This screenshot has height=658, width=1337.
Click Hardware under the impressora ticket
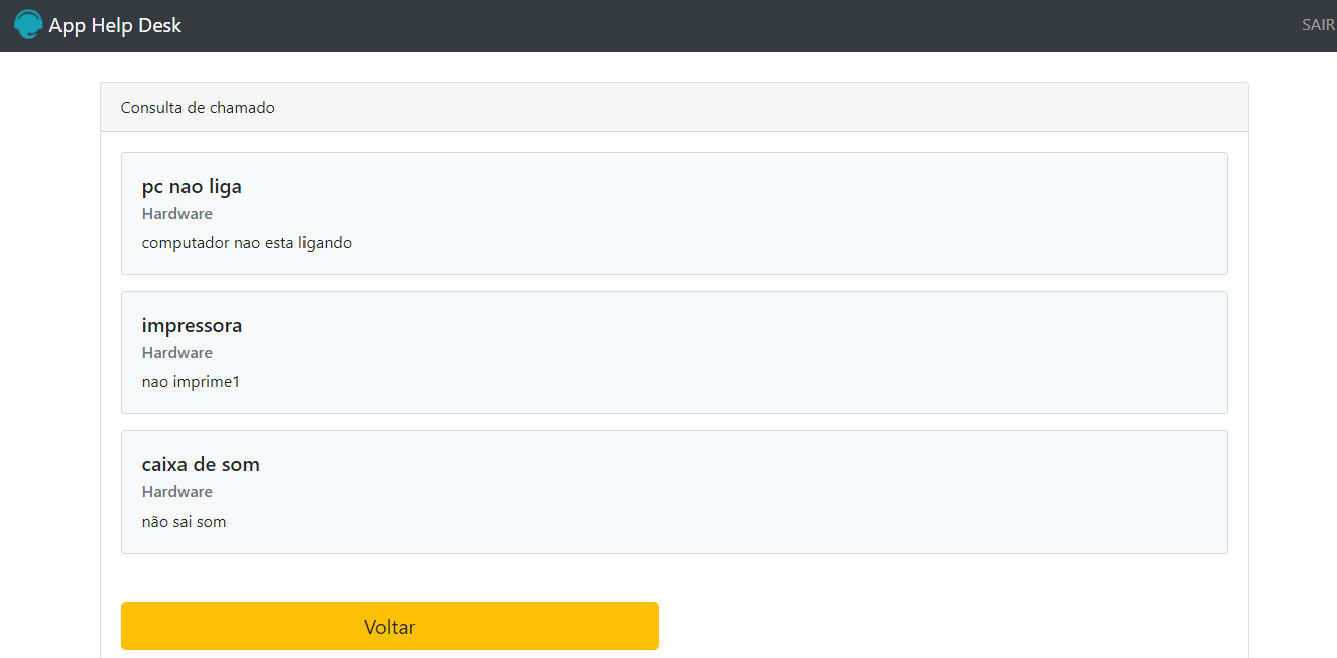[177, 352]
